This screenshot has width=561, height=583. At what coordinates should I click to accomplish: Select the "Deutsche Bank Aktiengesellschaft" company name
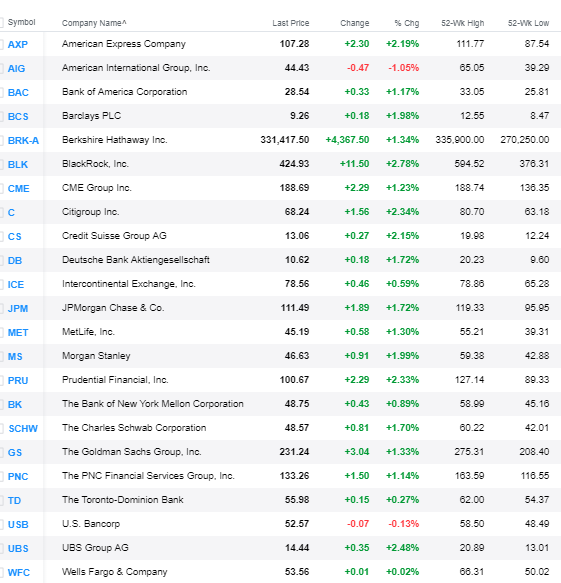pyautogui.click(x=136, y=260)
